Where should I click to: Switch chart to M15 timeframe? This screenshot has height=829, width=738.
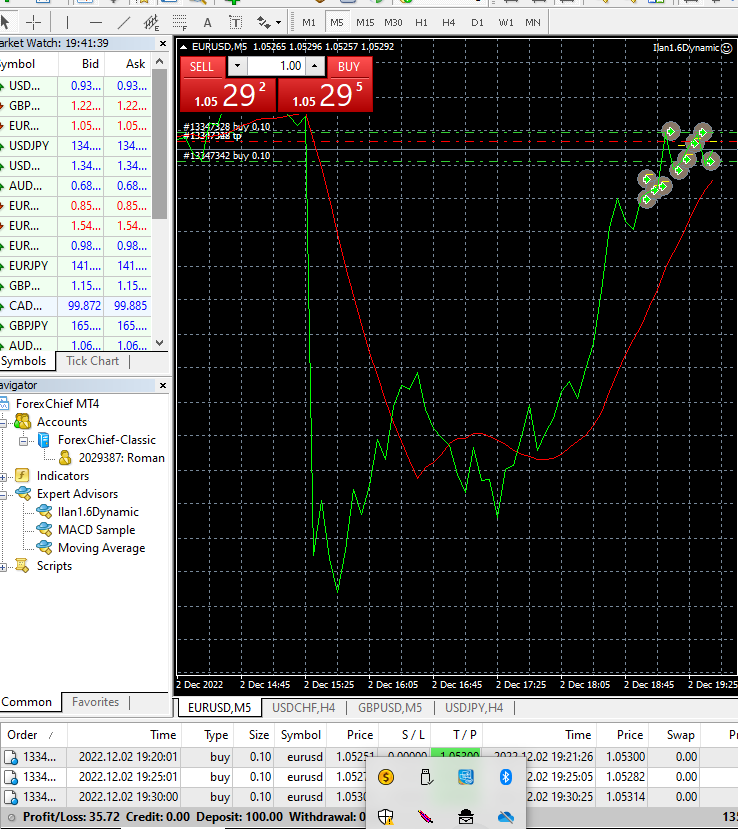[x=365, y=22]
